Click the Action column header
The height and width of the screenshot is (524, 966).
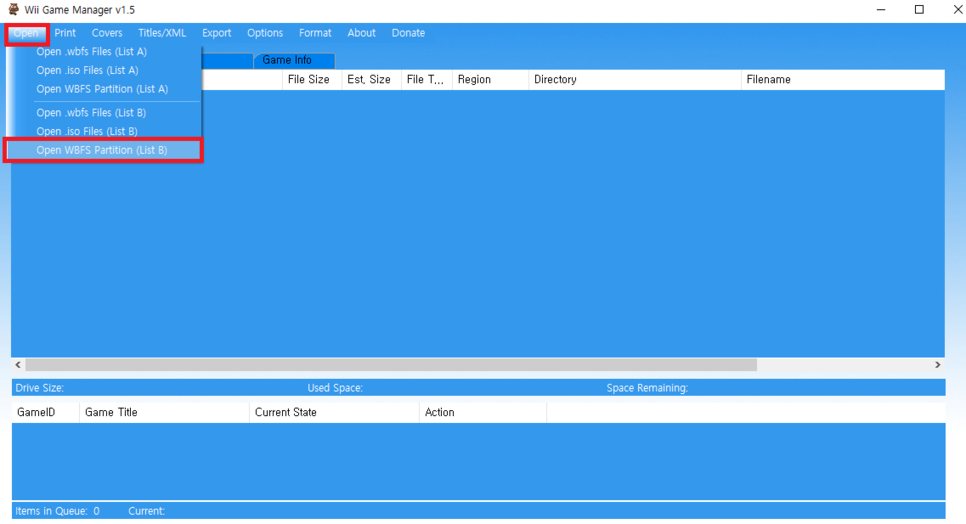[482, 413]
